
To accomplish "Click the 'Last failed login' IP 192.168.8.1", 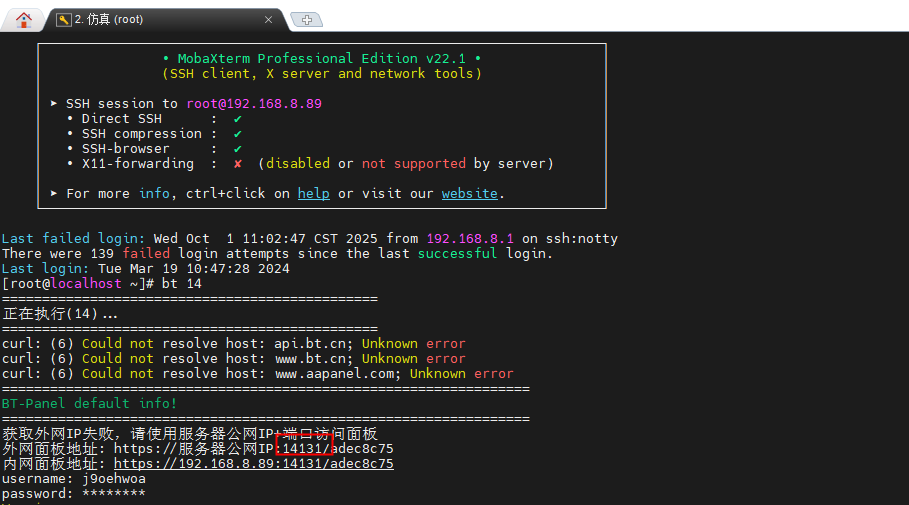I will coord(470,239).
